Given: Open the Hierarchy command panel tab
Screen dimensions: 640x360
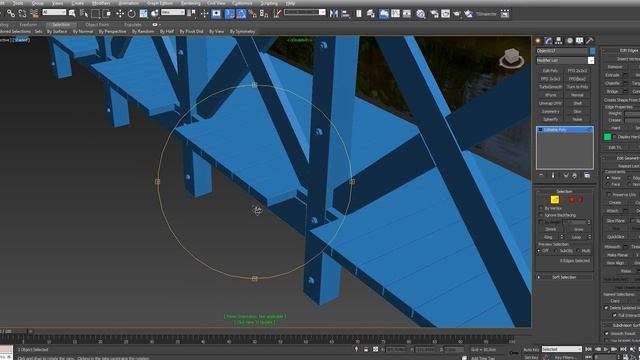Looking at the screenshot, I should click(558, 40).
